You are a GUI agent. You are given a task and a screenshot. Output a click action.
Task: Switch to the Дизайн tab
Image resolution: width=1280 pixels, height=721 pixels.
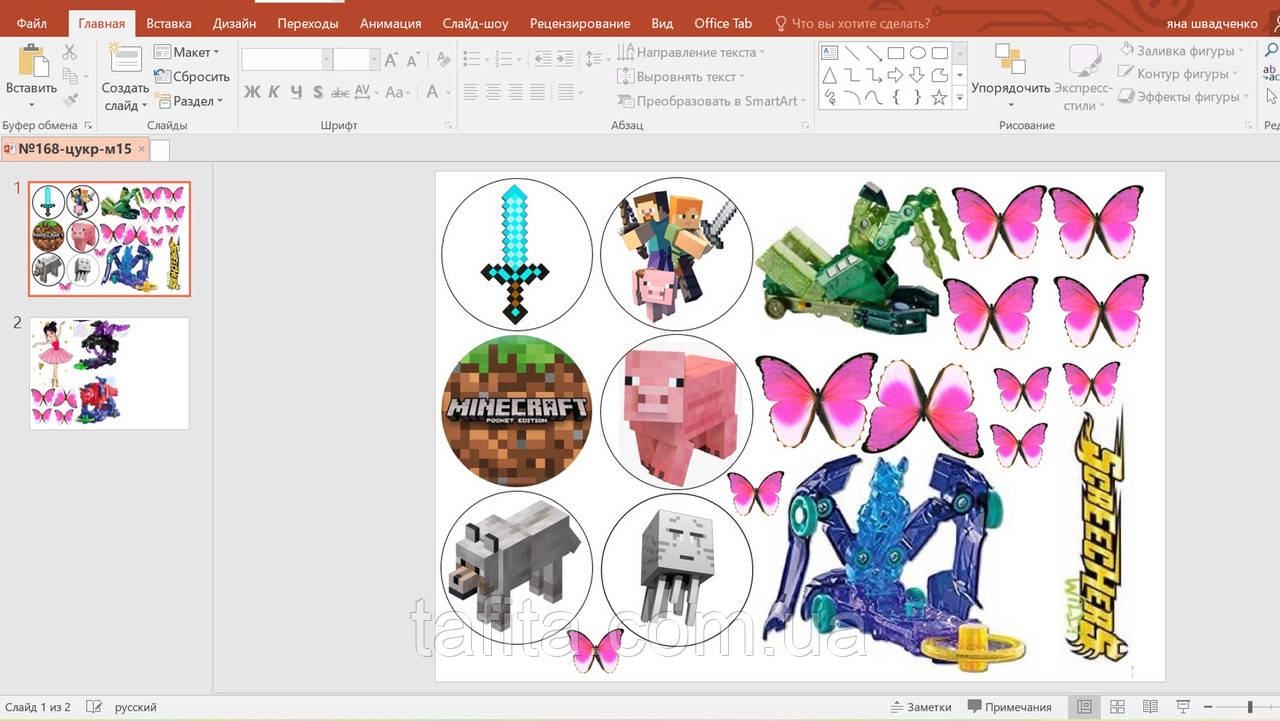tap(234, 23)
